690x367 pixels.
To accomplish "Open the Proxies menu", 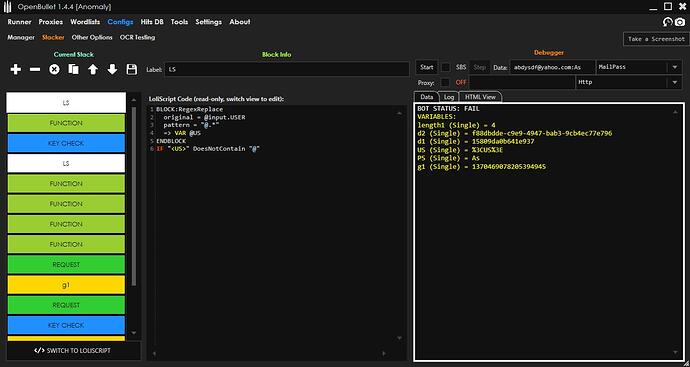I will point(51,22).
